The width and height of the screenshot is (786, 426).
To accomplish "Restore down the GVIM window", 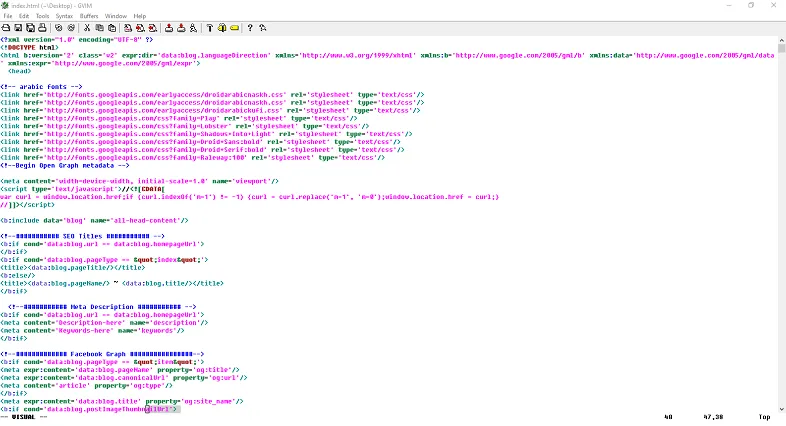I will (751, 6).
